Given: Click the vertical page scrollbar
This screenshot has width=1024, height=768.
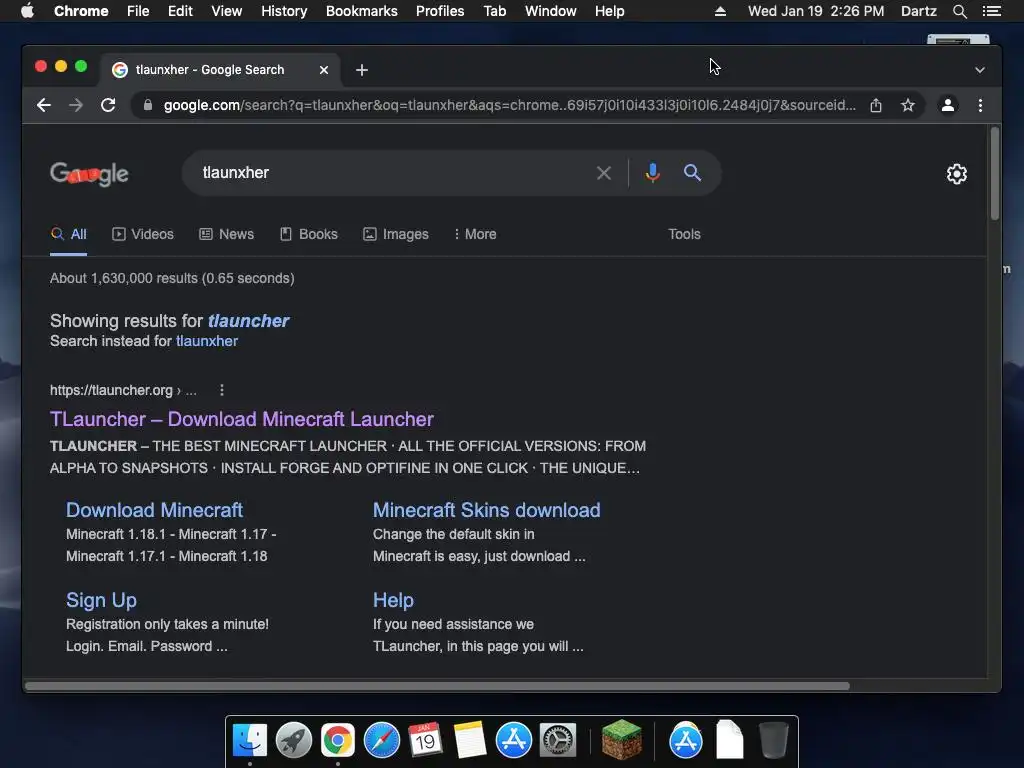Looking at the screenshot, I should pyautogui.click(x=995, y=174).
